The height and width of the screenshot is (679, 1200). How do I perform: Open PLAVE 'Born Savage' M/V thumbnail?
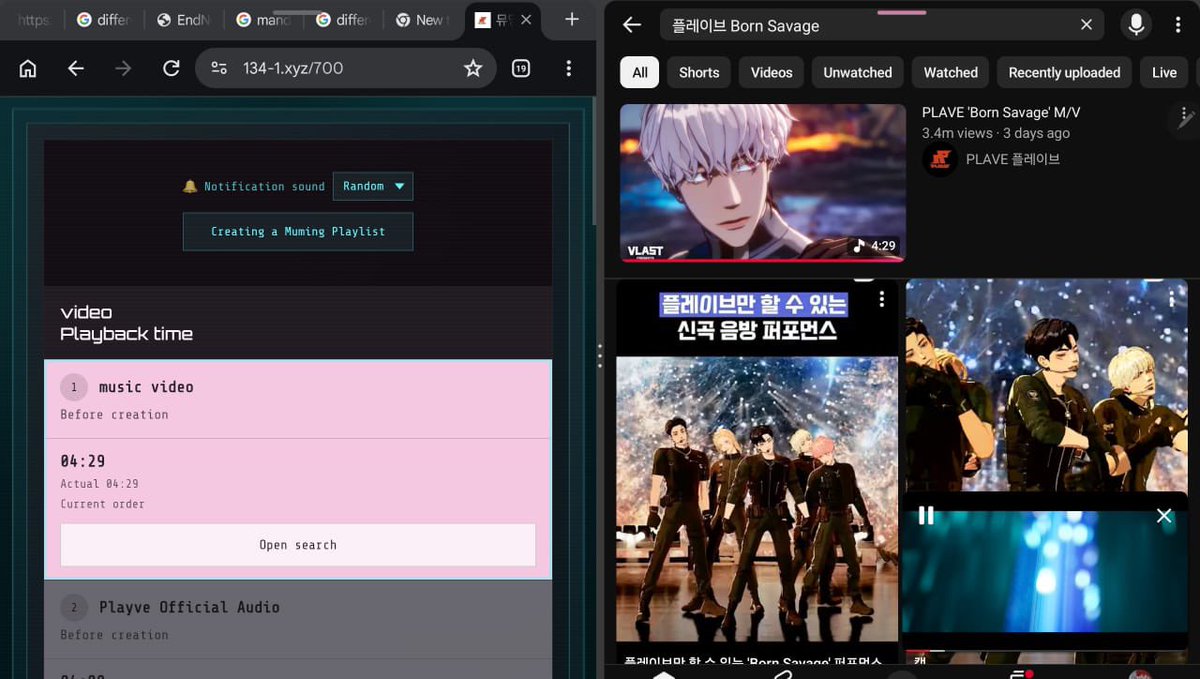coord(763,183)
